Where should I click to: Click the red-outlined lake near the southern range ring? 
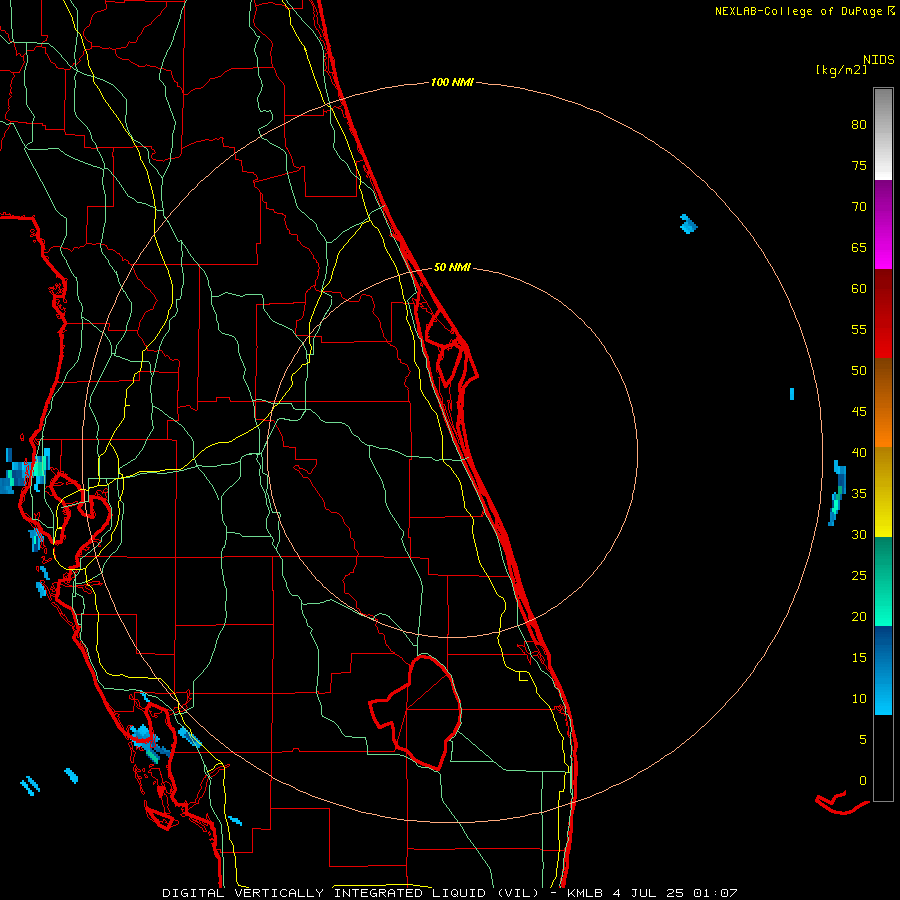click(x=418, y=711)
